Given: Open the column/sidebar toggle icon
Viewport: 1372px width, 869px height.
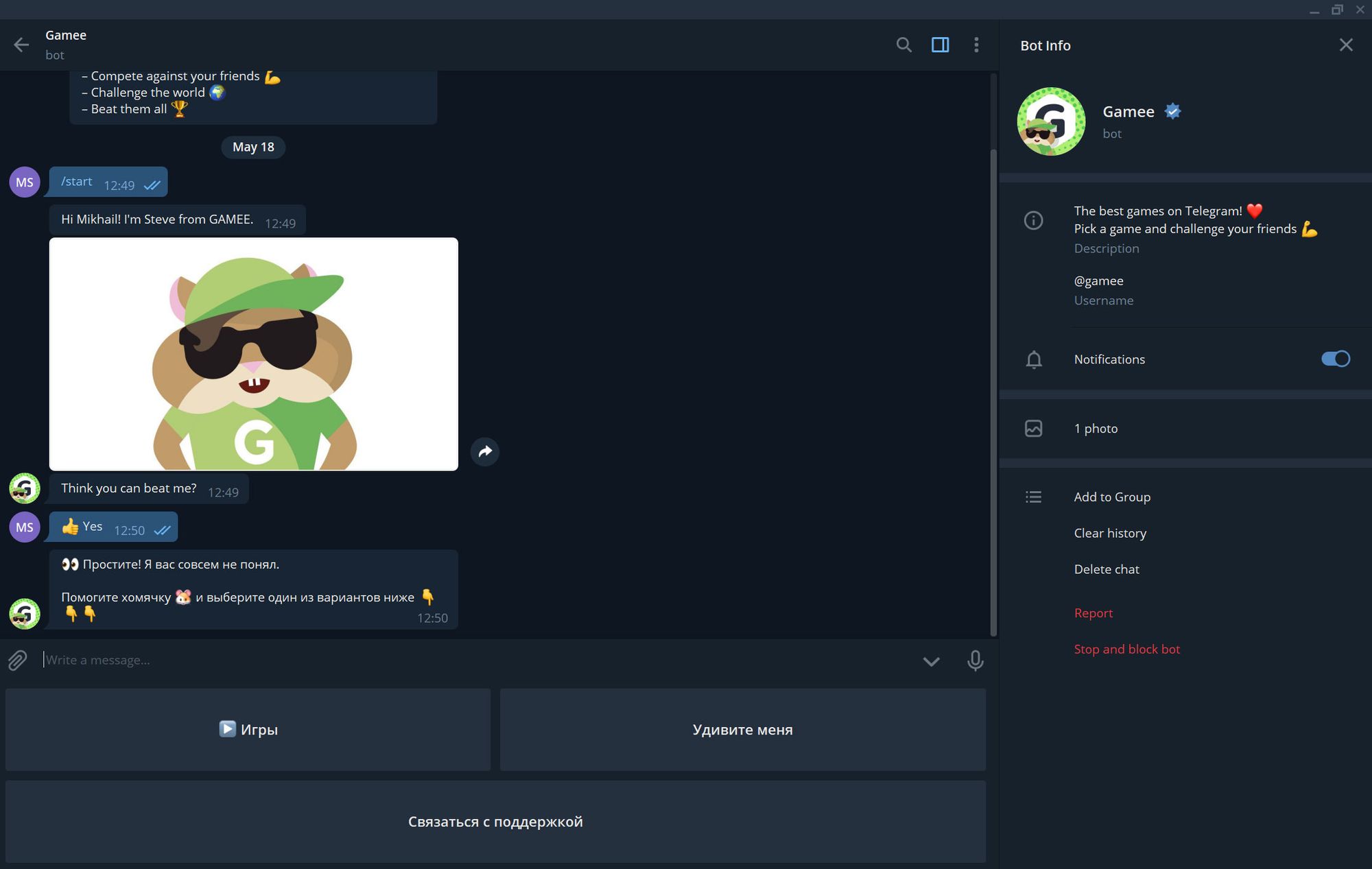Looking at the screenshot, I should coord(939,44).
